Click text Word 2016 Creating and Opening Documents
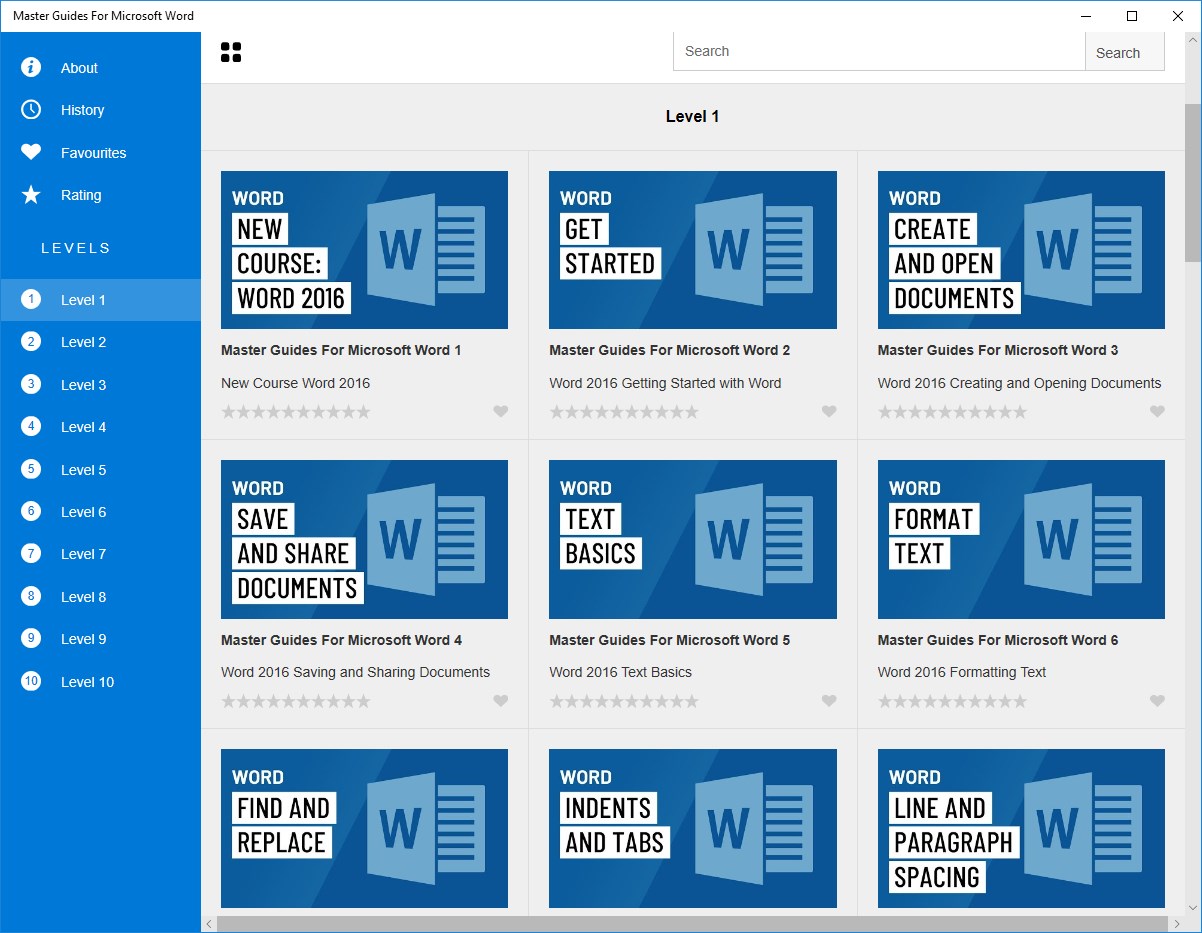Image resolution: width=1202 pixels, height=933 pixels. pyautogui.click(x=1019, y=383)
